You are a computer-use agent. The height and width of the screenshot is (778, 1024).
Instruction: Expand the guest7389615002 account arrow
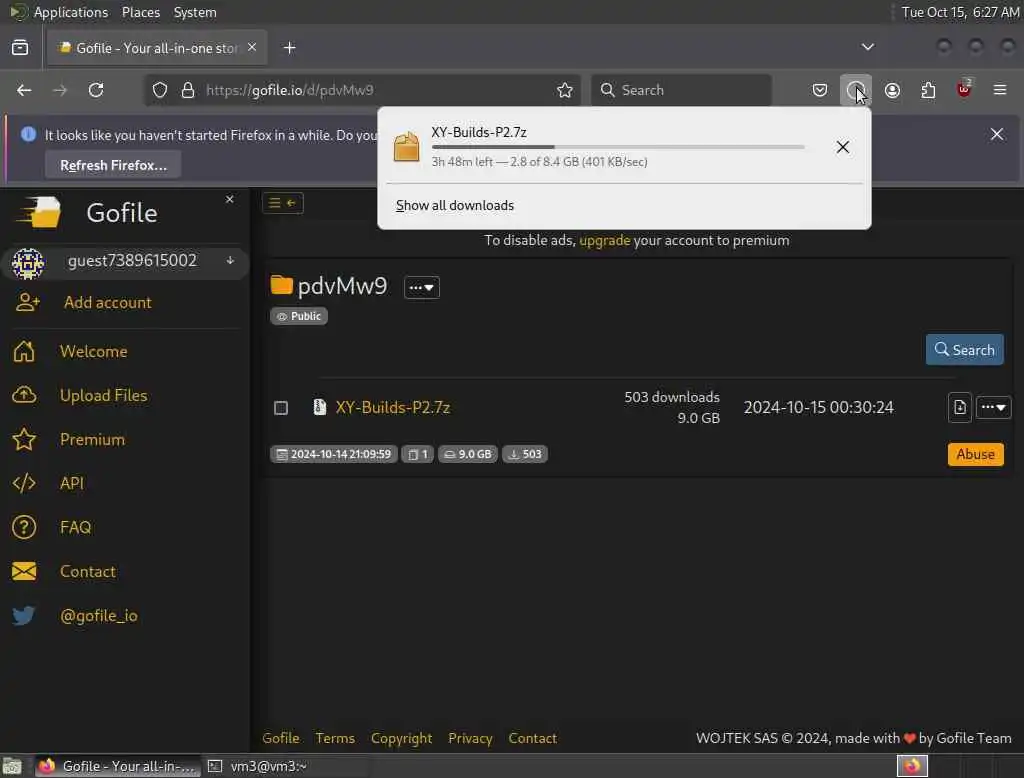click(231, 261)
